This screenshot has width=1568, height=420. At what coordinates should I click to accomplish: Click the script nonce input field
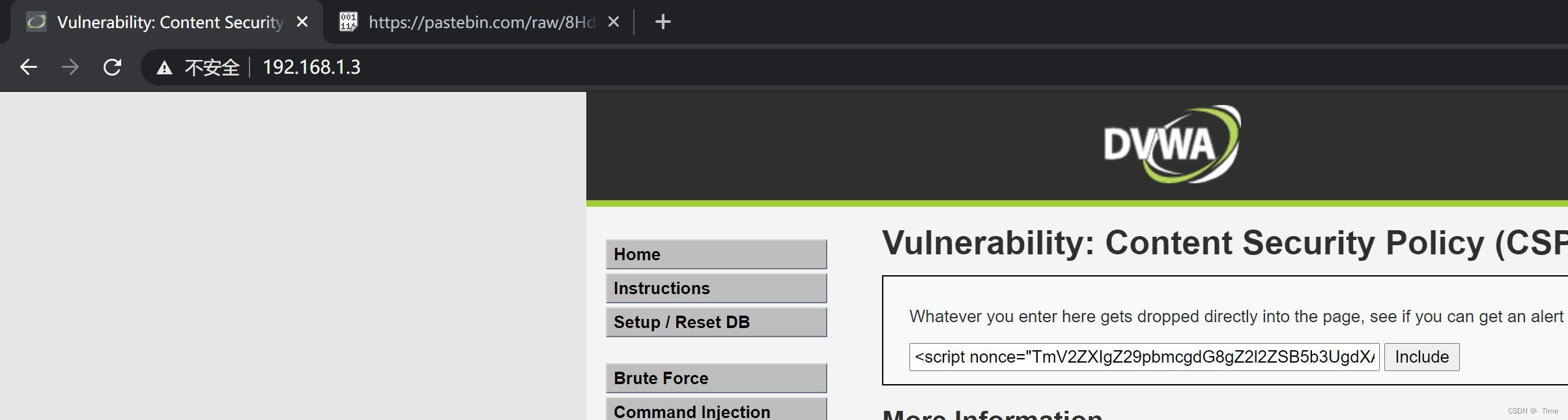pyautogui.click(x=1144, y=357)
